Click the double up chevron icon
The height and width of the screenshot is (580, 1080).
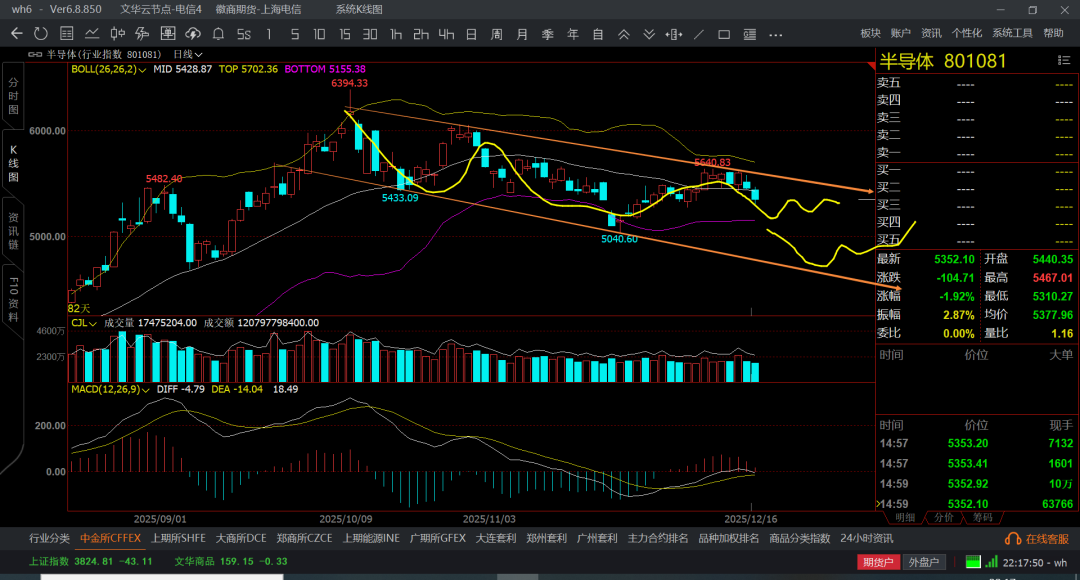coord(623,33)
